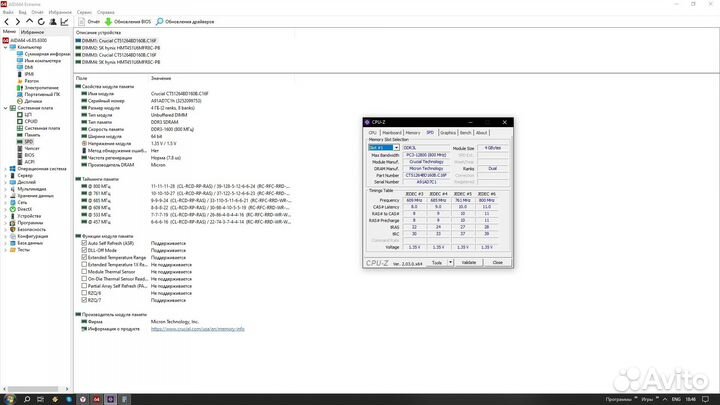Select DIMM1 Crucial module in device list
The width and height of the screenshot is (720, 405).
point(118,40)
